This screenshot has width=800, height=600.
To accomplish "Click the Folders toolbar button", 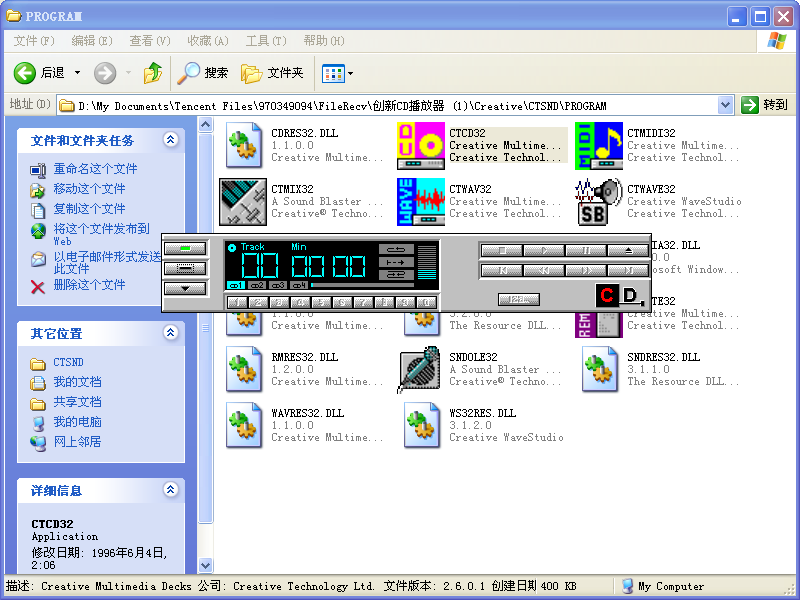I will (272, 73).
